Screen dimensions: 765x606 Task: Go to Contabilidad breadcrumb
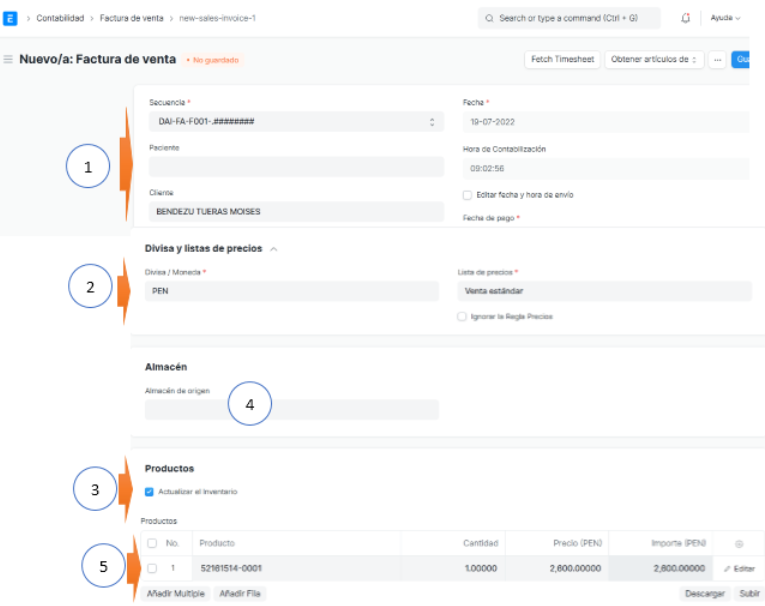tap(60, 18)
